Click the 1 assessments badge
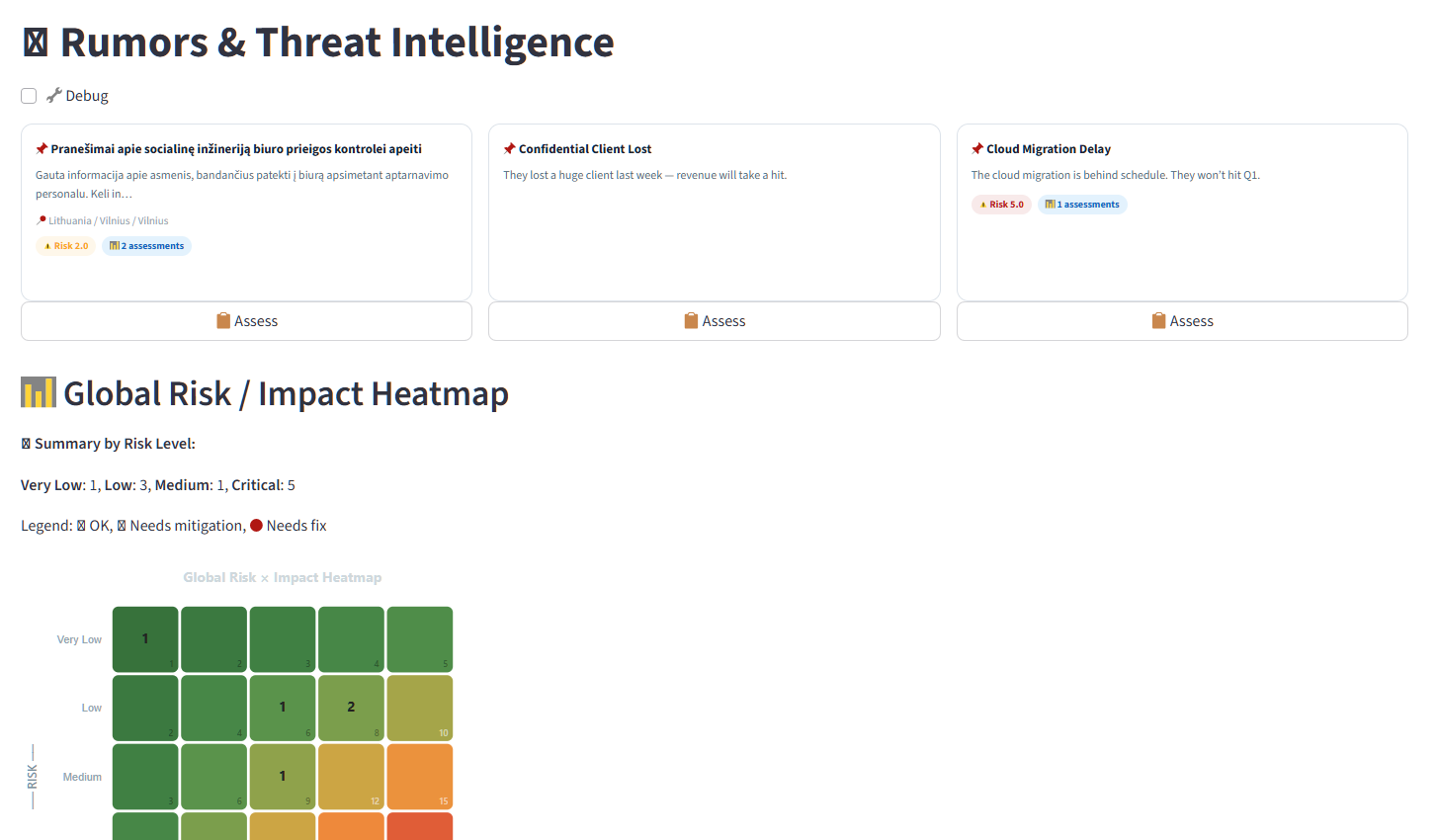1437x840 pixels. tap(1082, 205)
